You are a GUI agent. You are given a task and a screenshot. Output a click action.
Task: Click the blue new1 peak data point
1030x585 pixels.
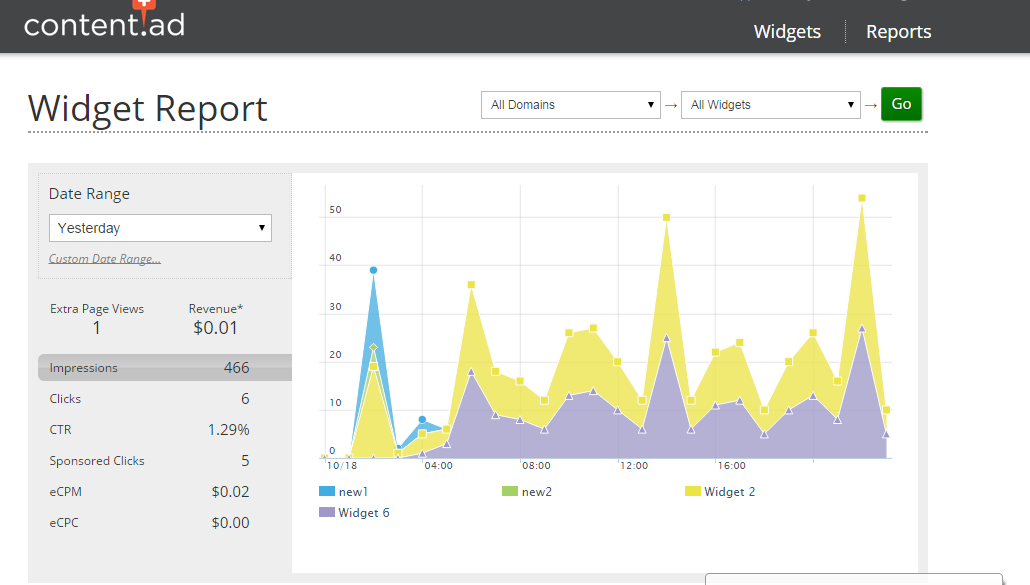point(373,270)
